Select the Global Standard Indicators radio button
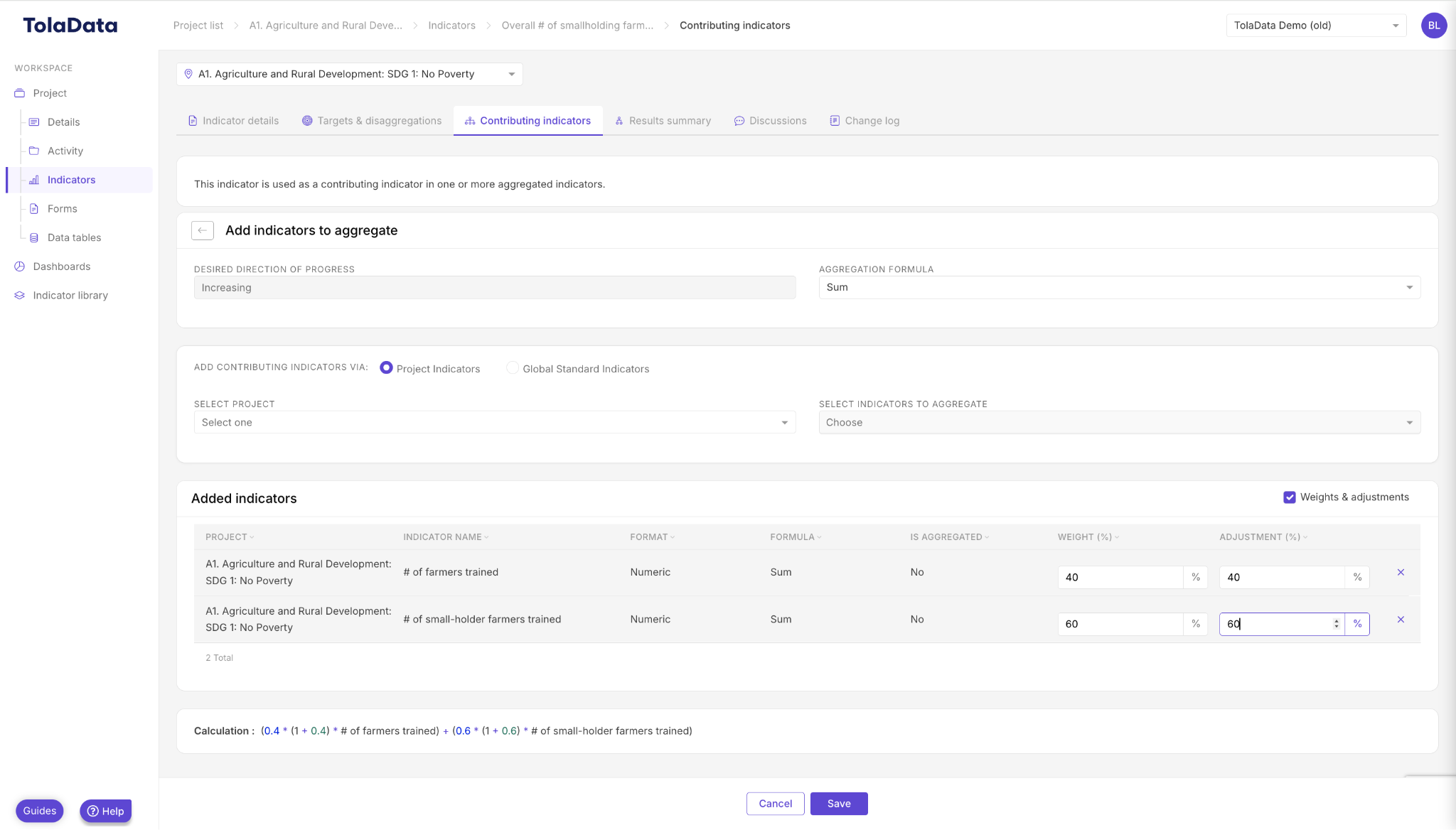Viewport: 1456px width, 830px height. [513, 368]
